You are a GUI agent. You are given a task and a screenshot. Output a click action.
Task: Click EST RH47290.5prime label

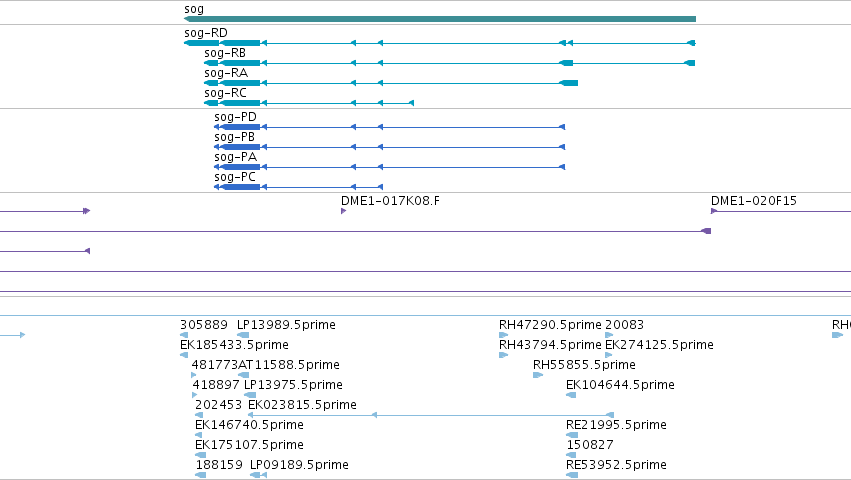[x=550, y=325]
